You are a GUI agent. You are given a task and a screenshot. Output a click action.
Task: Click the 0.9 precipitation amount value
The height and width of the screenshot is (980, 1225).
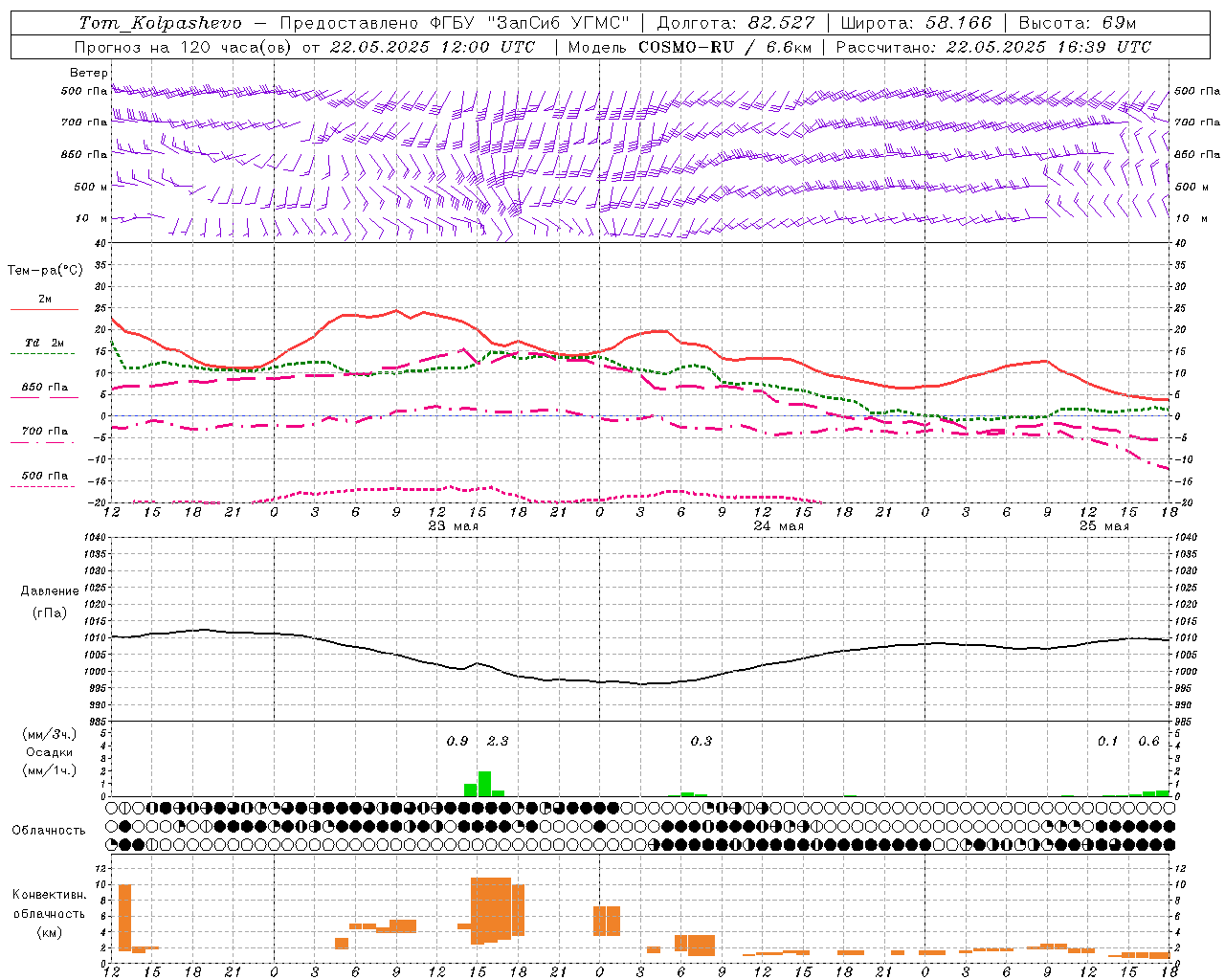click(457, 741)
